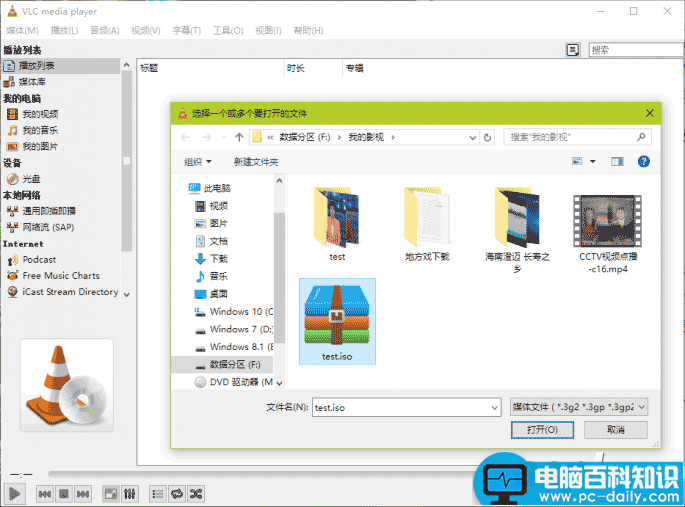Go back in file dialog

click(185, 137)
